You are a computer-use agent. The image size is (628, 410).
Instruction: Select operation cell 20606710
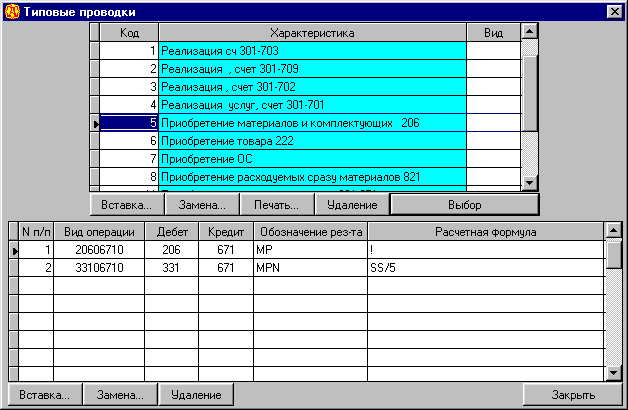click(98, 250)
